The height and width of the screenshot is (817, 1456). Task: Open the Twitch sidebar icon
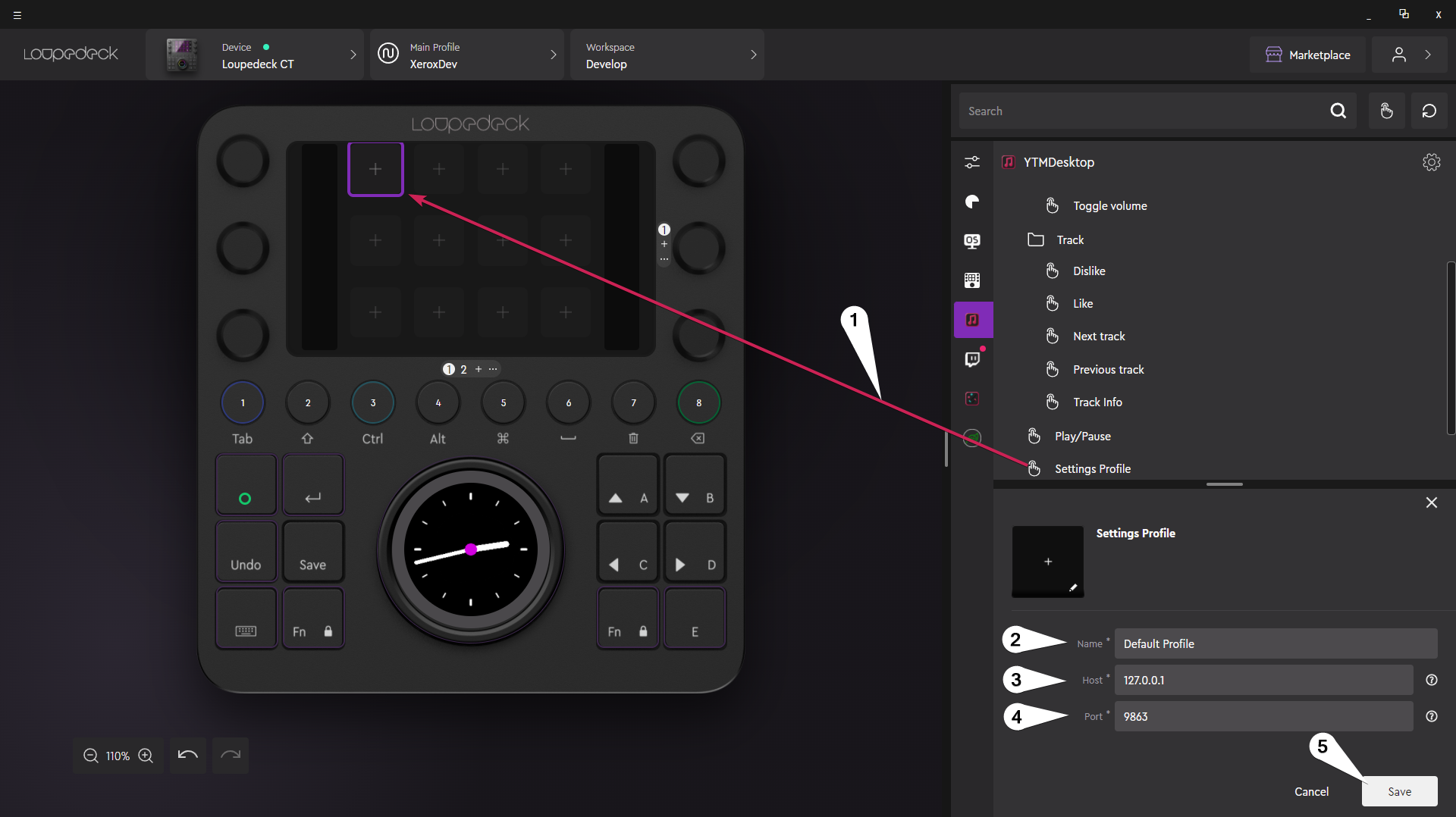coord(972,359)
